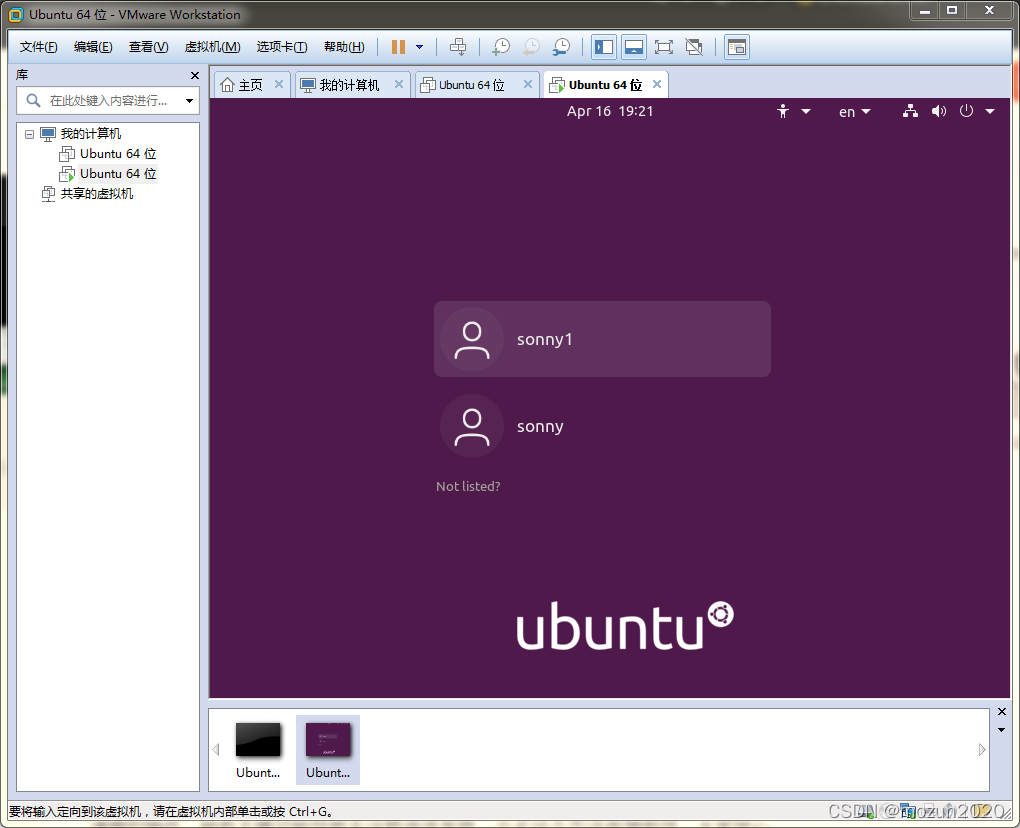The width and height of the screenshot is (1020, 828).
Task: Click the Not listed? link
Action: point(468,486)
